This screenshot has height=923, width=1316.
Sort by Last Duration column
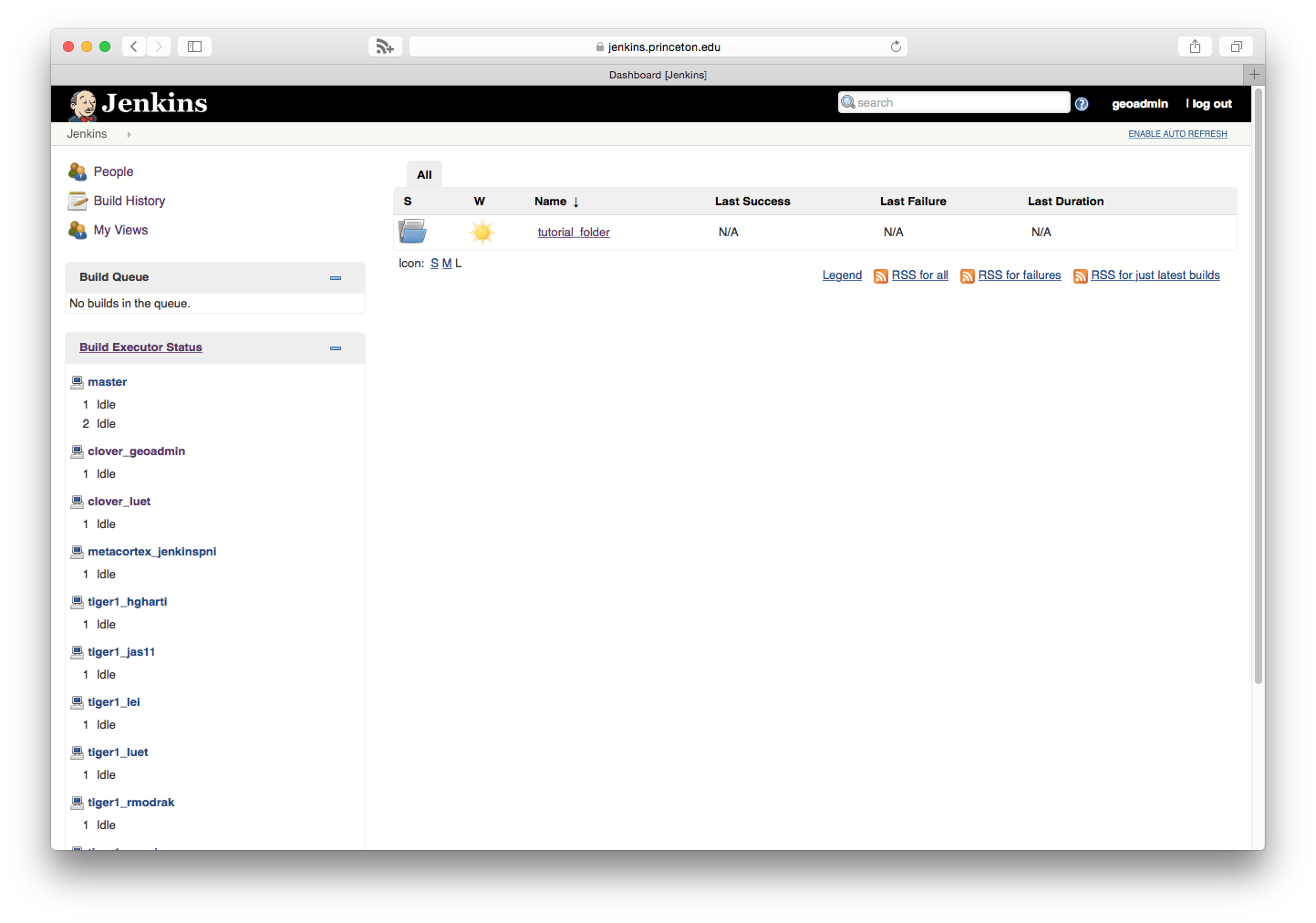pos(1065,202)
